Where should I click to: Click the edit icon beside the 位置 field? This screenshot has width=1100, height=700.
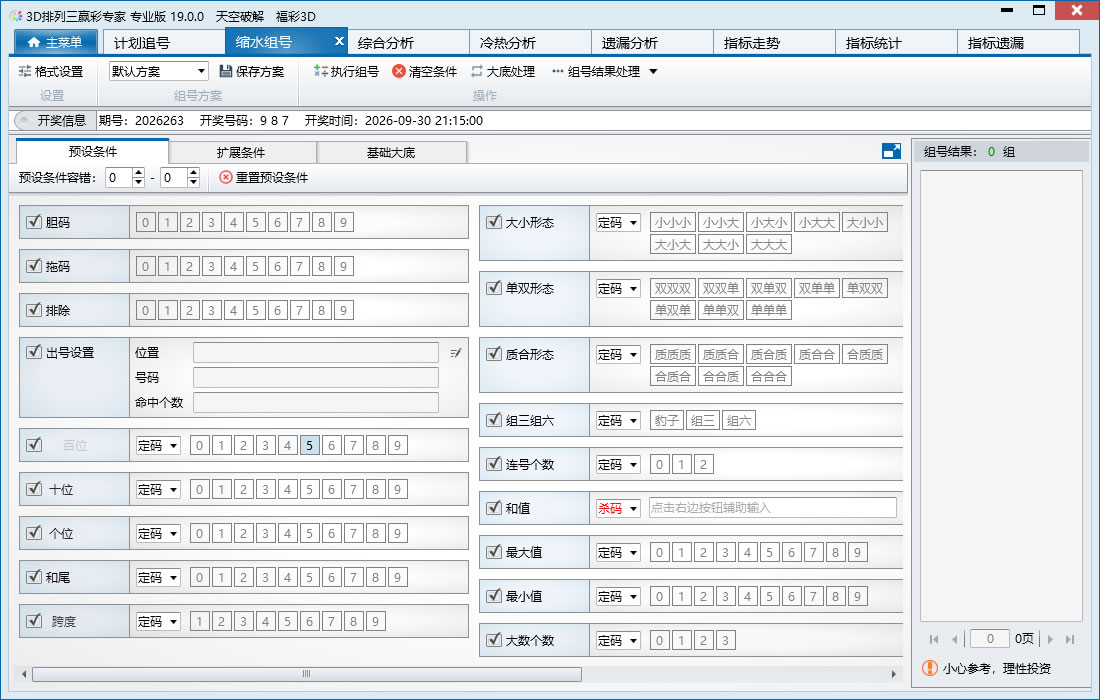coord(455,353)
